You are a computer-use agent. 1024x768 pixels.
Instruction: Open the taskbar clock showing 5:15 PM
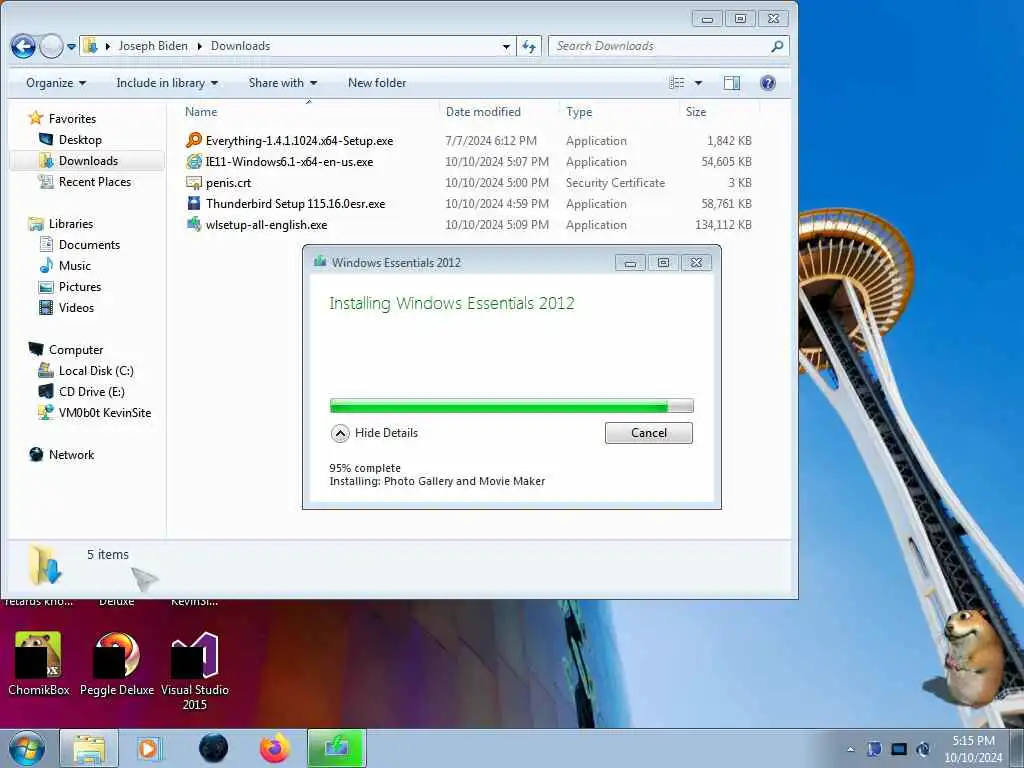(x=973, y=749)
